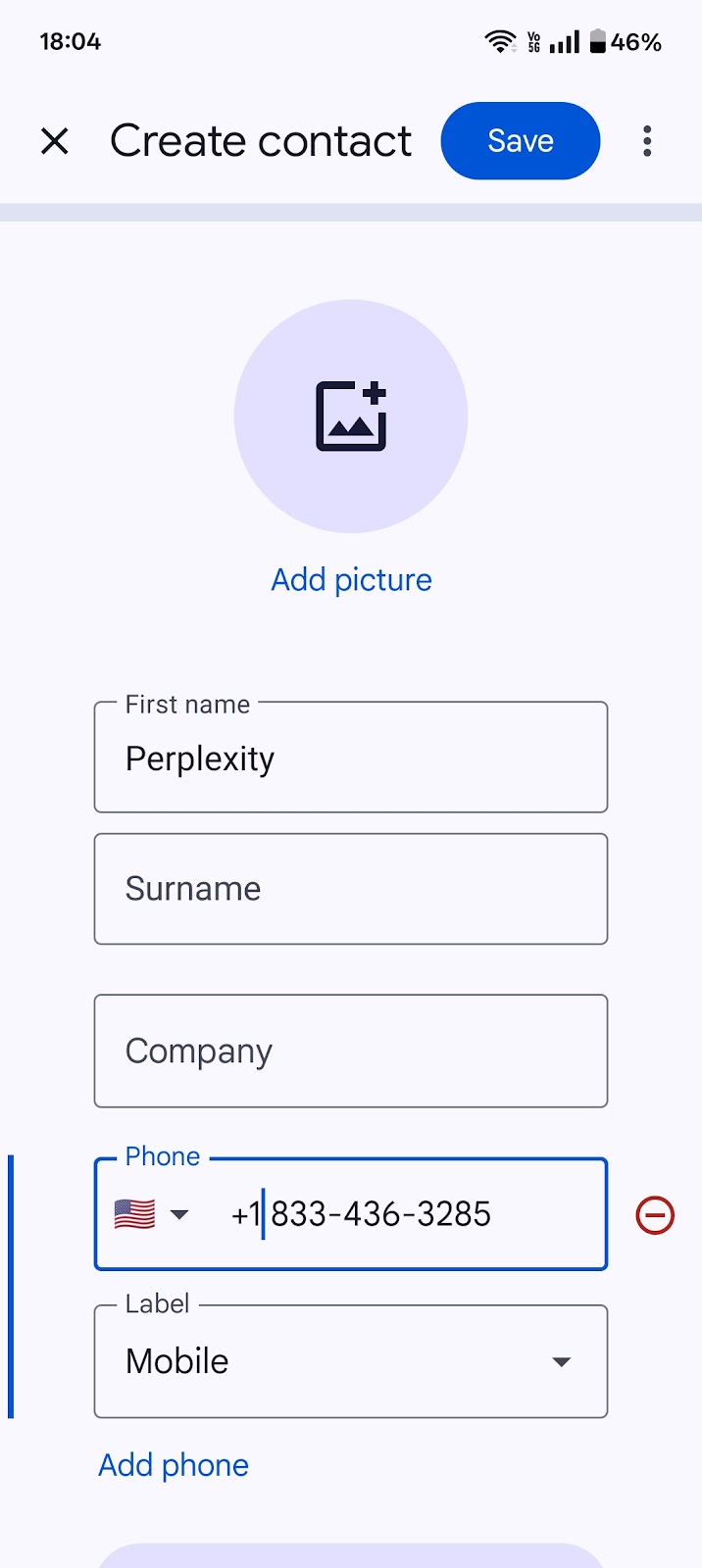Screen dimensions: 702x1568
Task: Tap the clock time in status bar
Action: [x=71, y=42]
